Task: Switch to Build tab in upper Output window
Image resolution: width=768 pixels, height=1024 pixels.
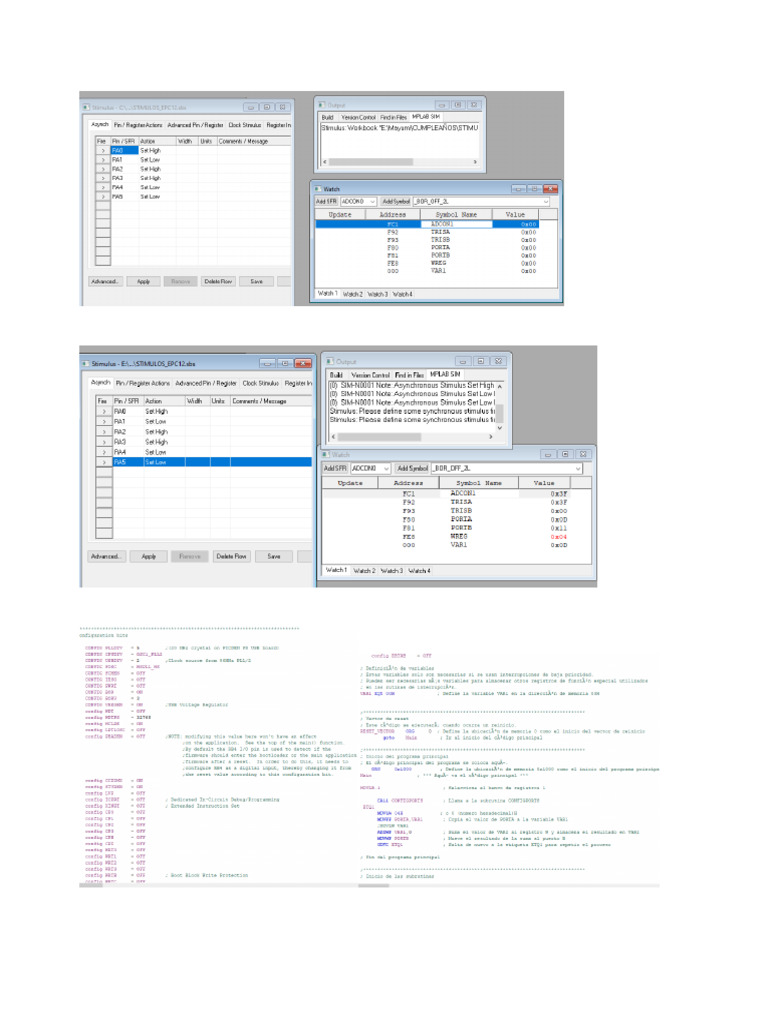Action: coord(328,118)
